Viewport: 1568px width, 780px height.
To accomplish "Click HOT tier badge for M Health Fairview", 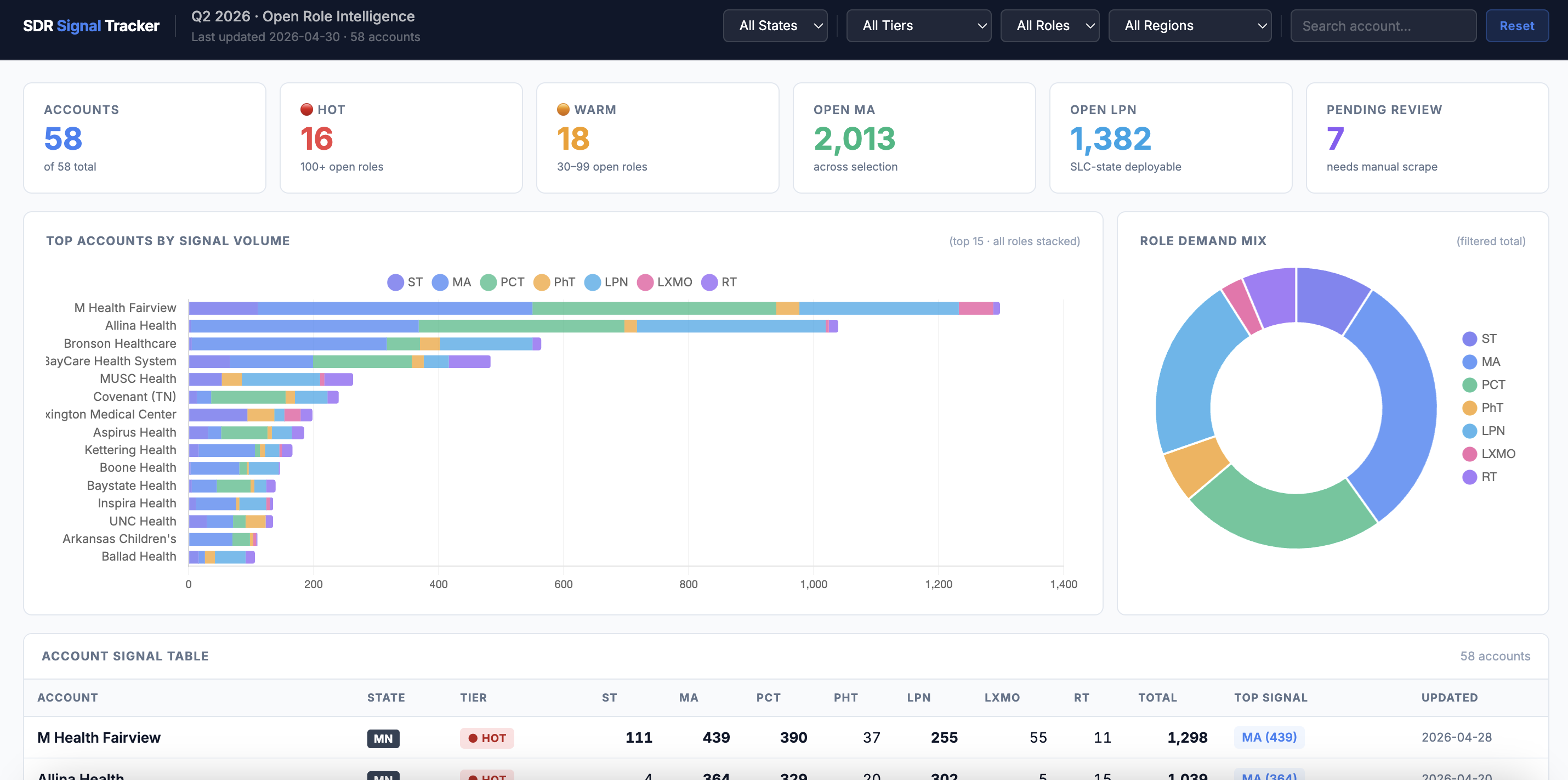I will [487, 738].
